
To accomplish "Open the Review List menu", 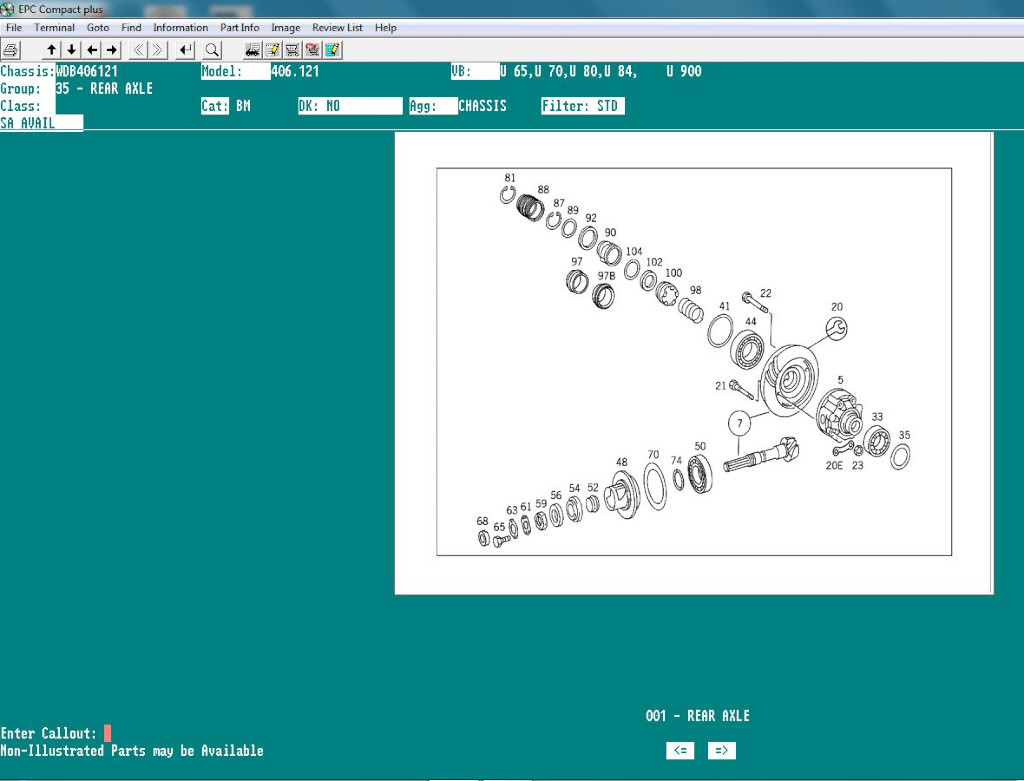I will point(337,27).
